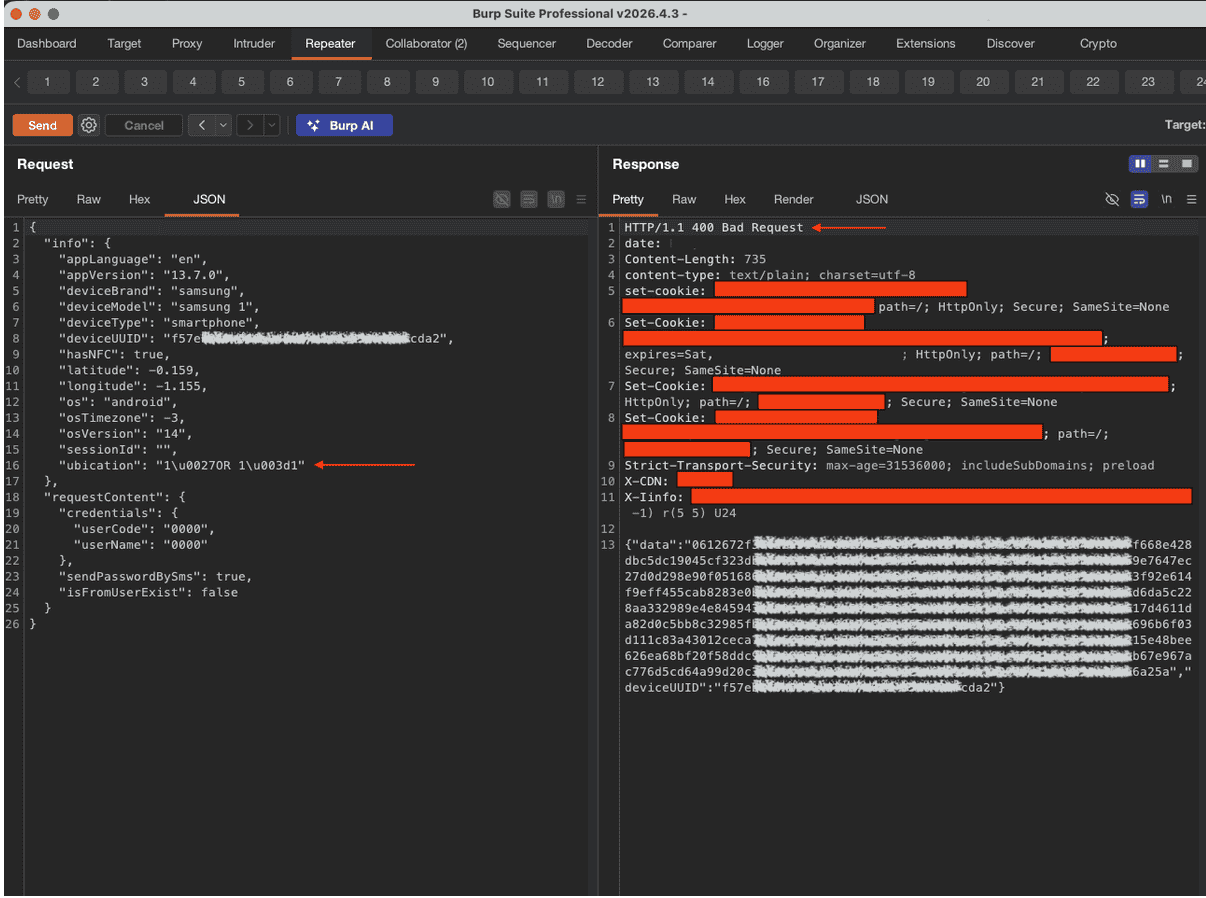The image size is (1206, 898).
Task: Open previous-history dropdown arrow
Action: click(223, 125)
